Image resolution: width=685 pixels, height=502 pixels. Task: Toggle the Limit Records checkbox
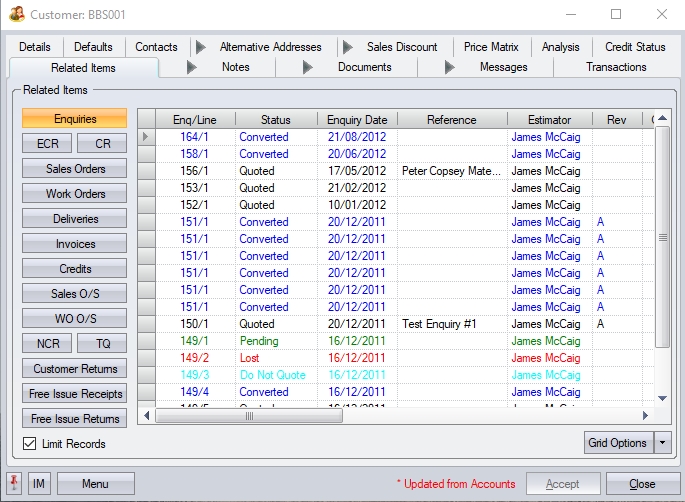coord(29,444)
